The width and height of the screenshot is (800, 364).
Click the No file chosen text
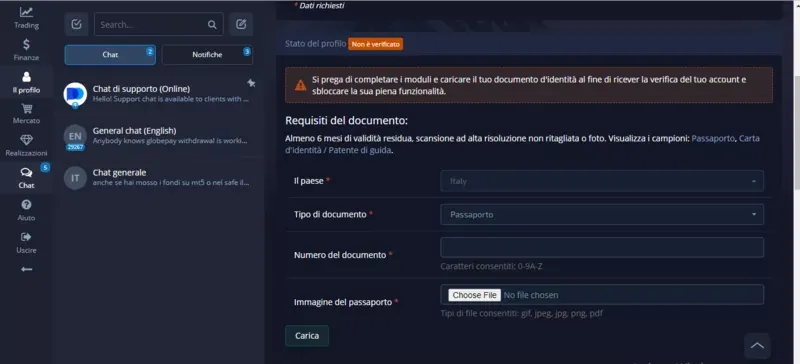click(x=531, y=295)
